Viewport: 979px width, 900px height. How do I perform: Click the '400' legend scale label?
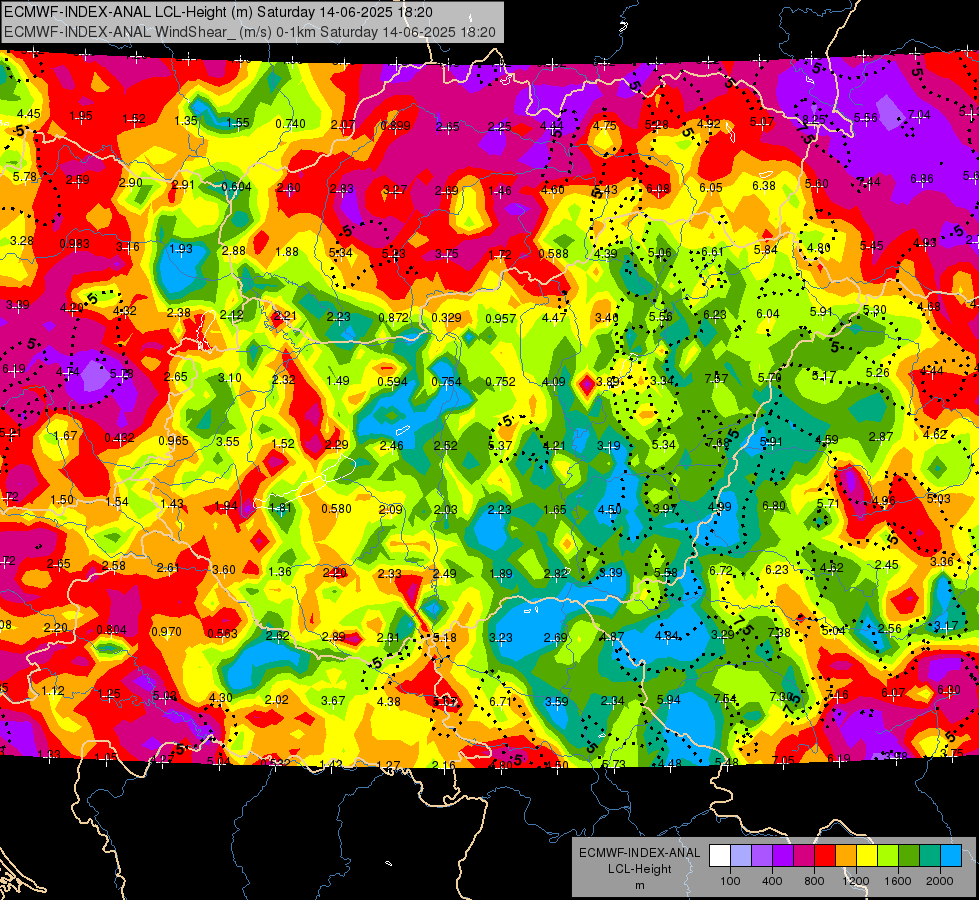pos(772,881)
